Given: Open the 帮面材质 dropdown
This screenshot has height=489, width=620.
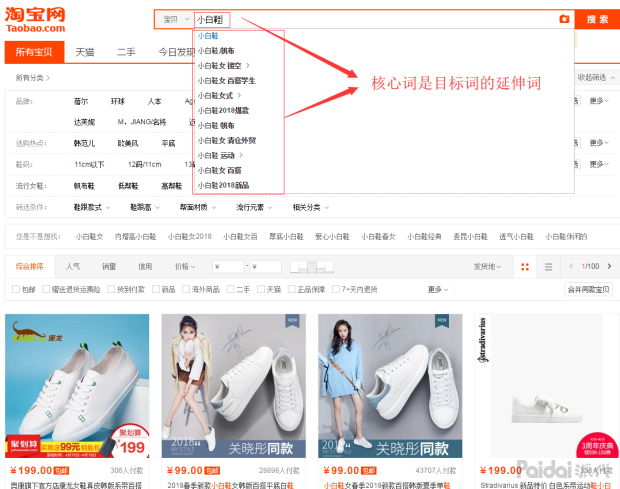Looking at the screenshot, I should (198, 207).
